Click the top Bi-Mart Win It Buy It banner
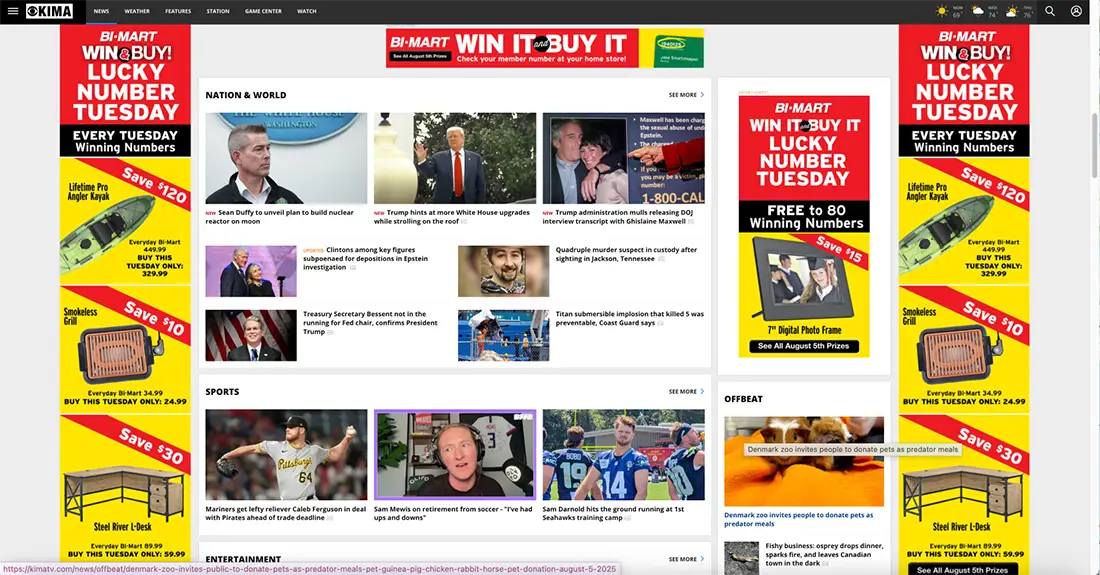This screenshot has height=575, width=1100. coord(544,48)
